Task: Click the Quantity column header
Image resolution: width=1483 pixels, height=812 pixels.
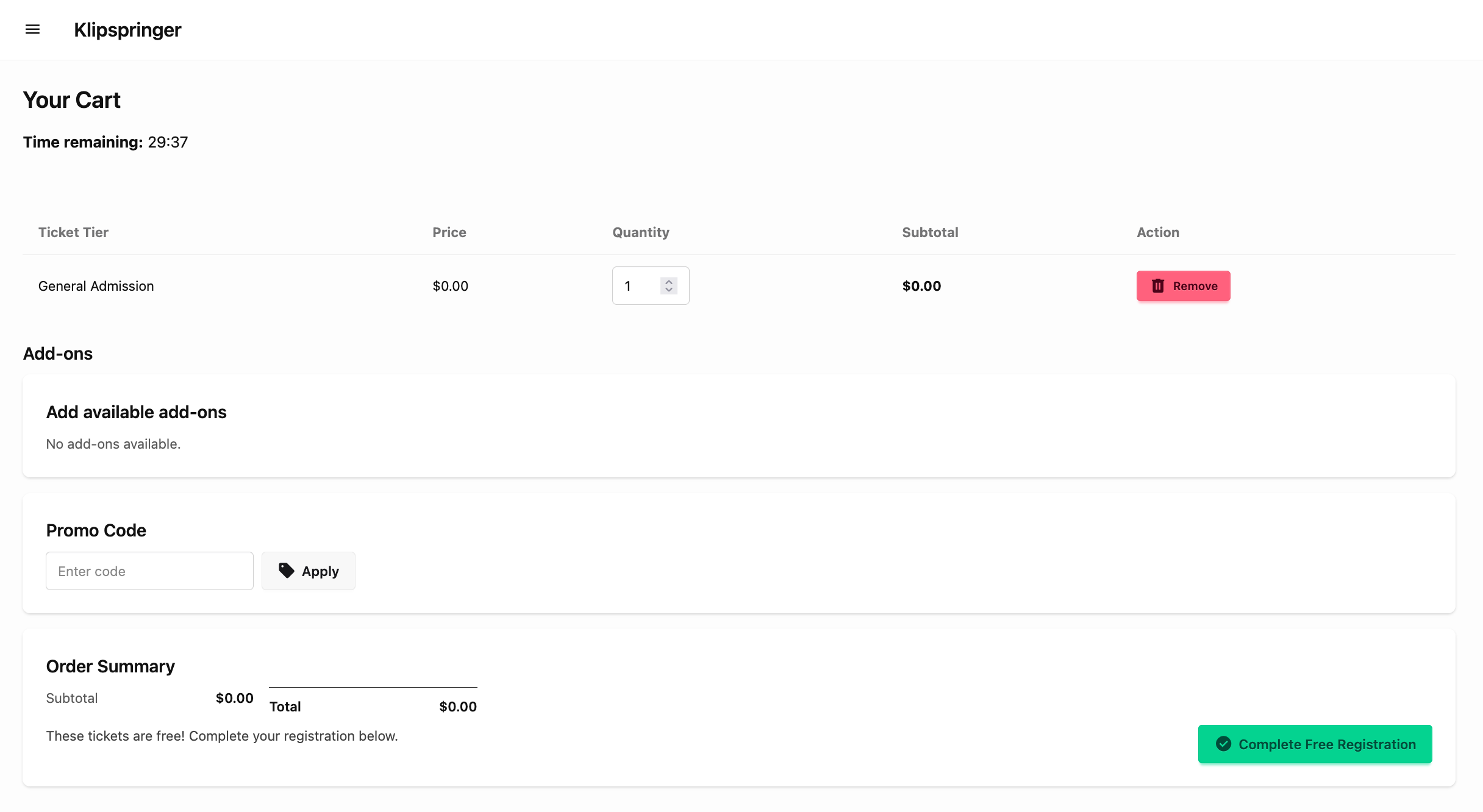Action: coord(640,232)
